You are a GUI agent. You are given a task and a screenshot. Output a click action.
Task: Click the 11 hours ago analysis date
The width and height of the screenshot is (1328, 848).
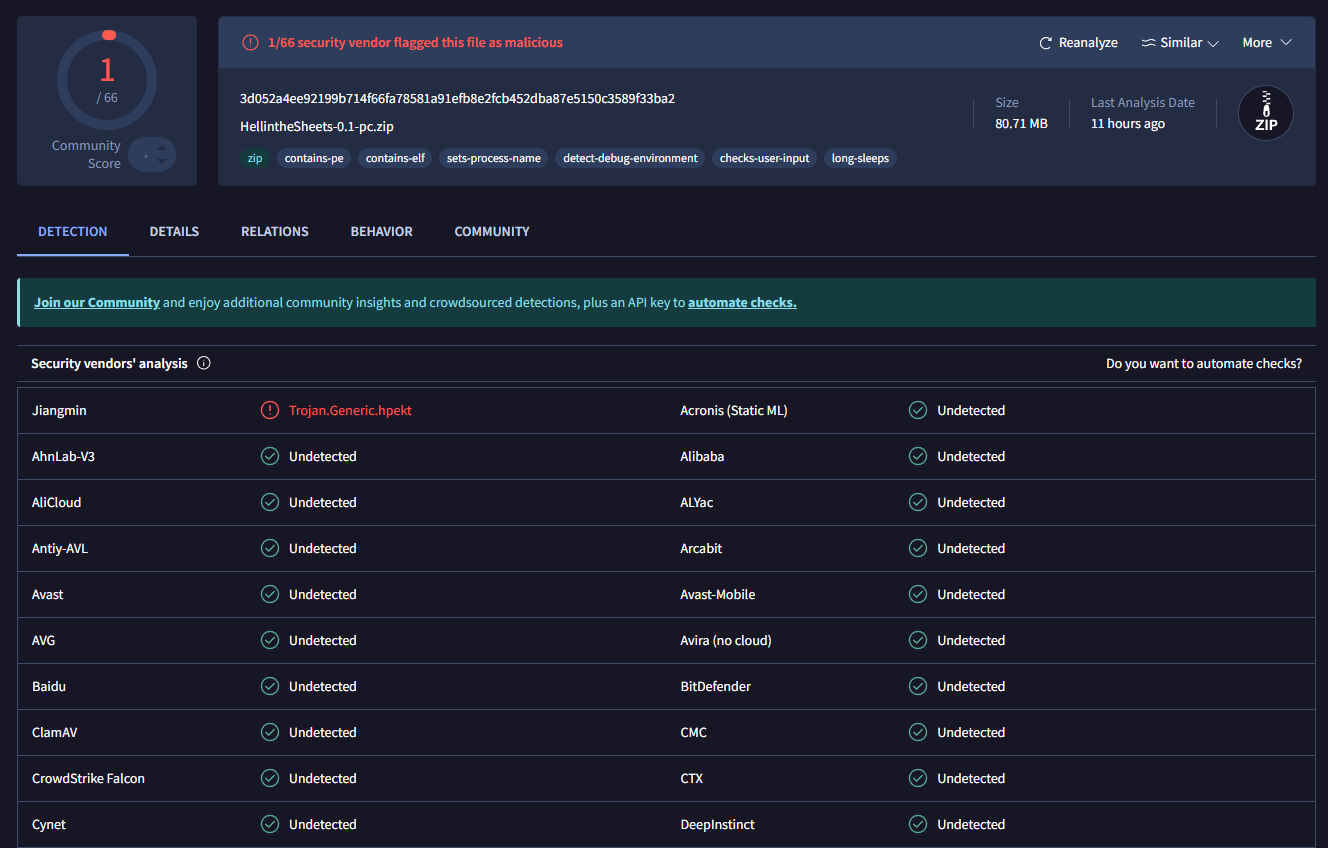[1128, 123]
